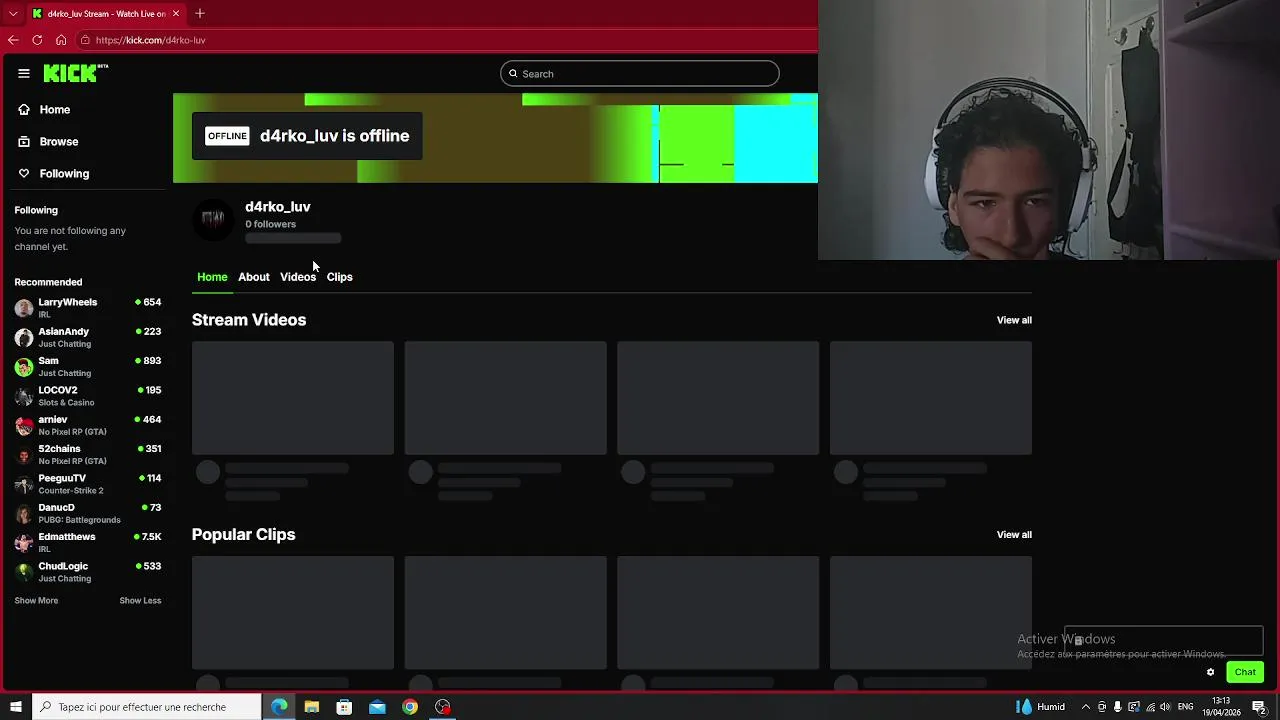The width and height of the screenshot is (1280, 720).
Task: Click the kick.com address bar
Action: (445, 40)
